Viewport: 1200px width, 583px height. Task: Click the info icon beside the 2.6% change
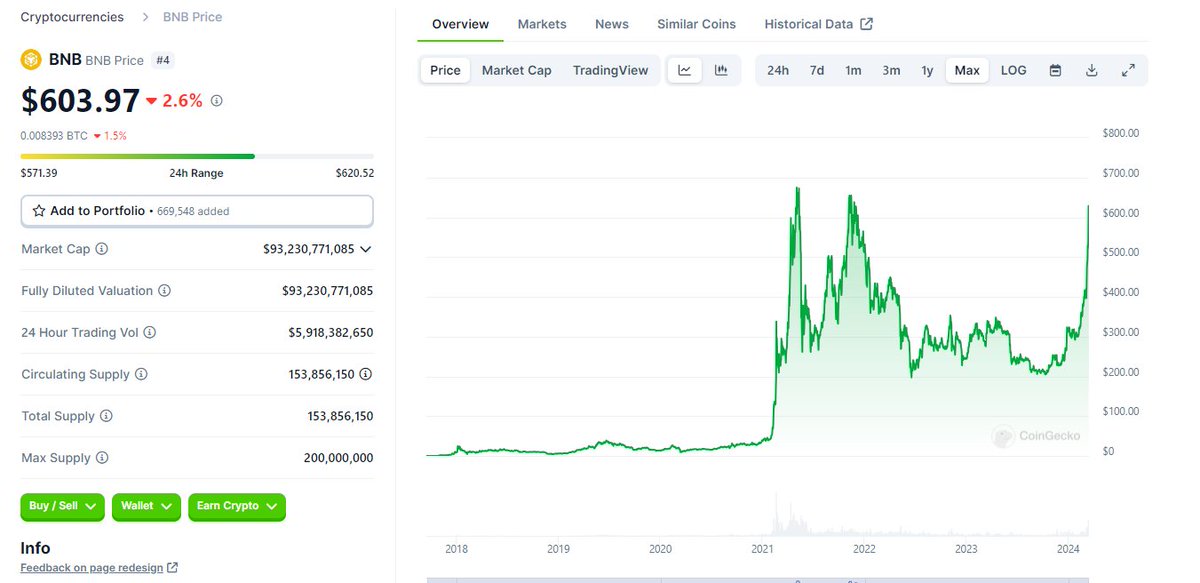[217, 101]
